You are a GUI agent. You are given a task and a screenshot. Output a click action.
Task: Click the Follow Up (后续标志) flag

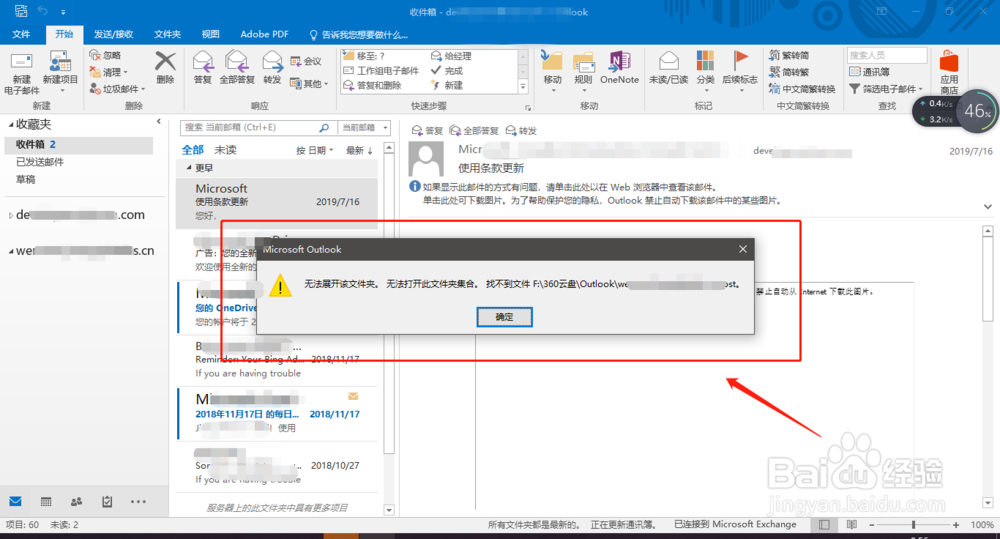740,61
